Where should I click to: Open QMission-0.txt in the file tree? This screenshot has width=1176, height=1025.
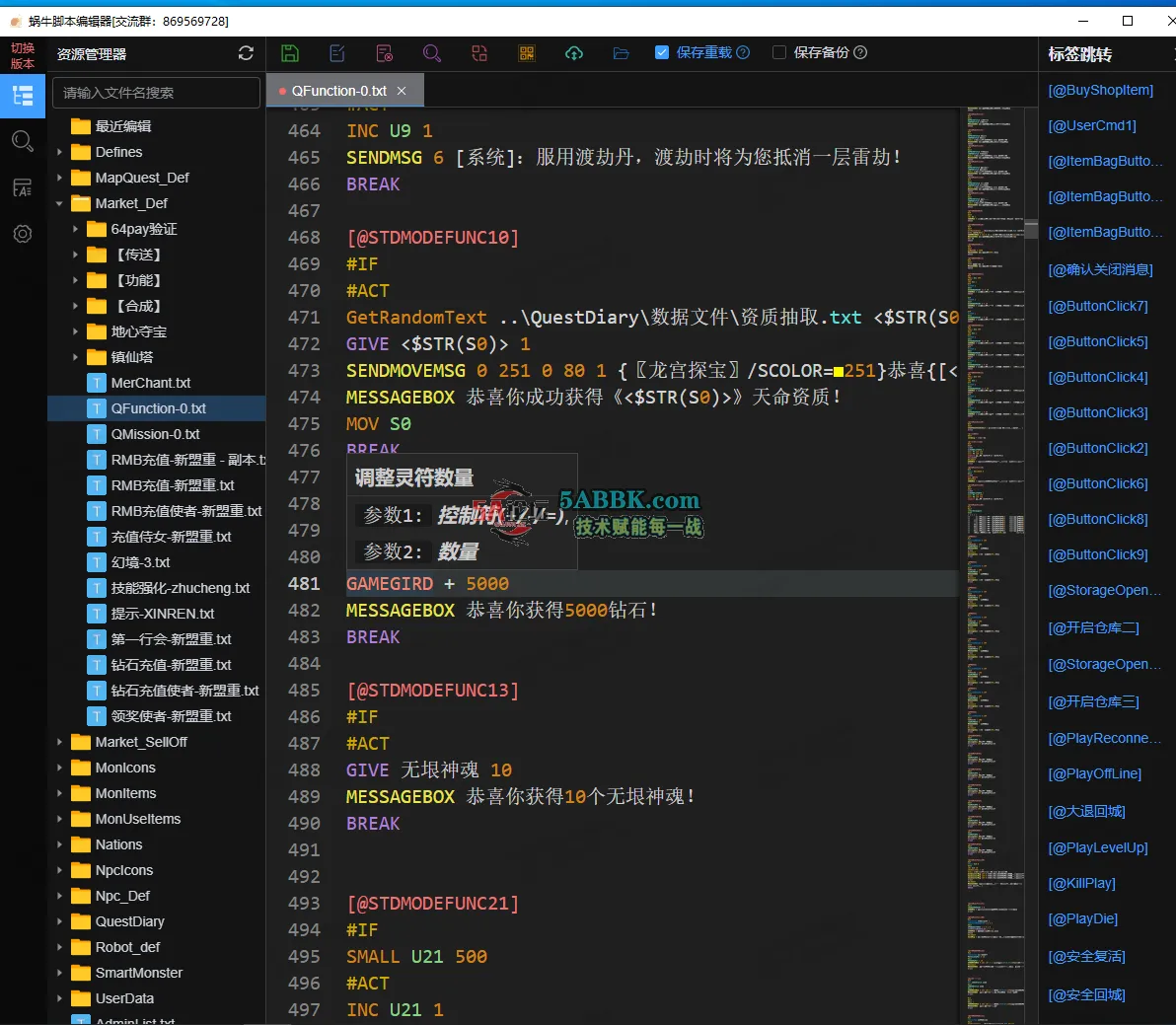click(156, 434)
